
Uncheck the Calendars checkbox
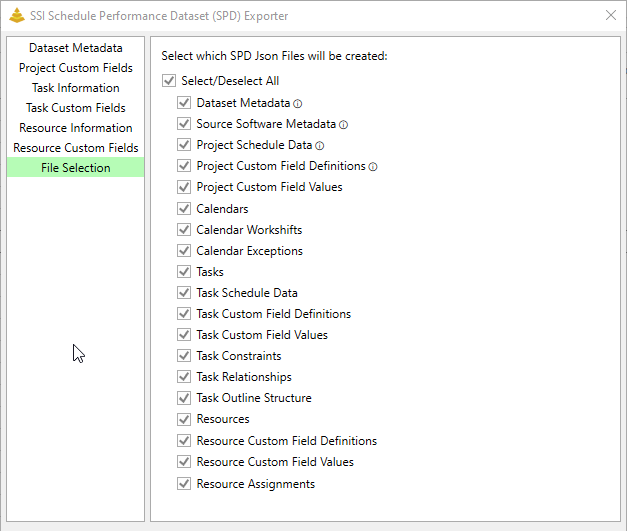(184, 208)
